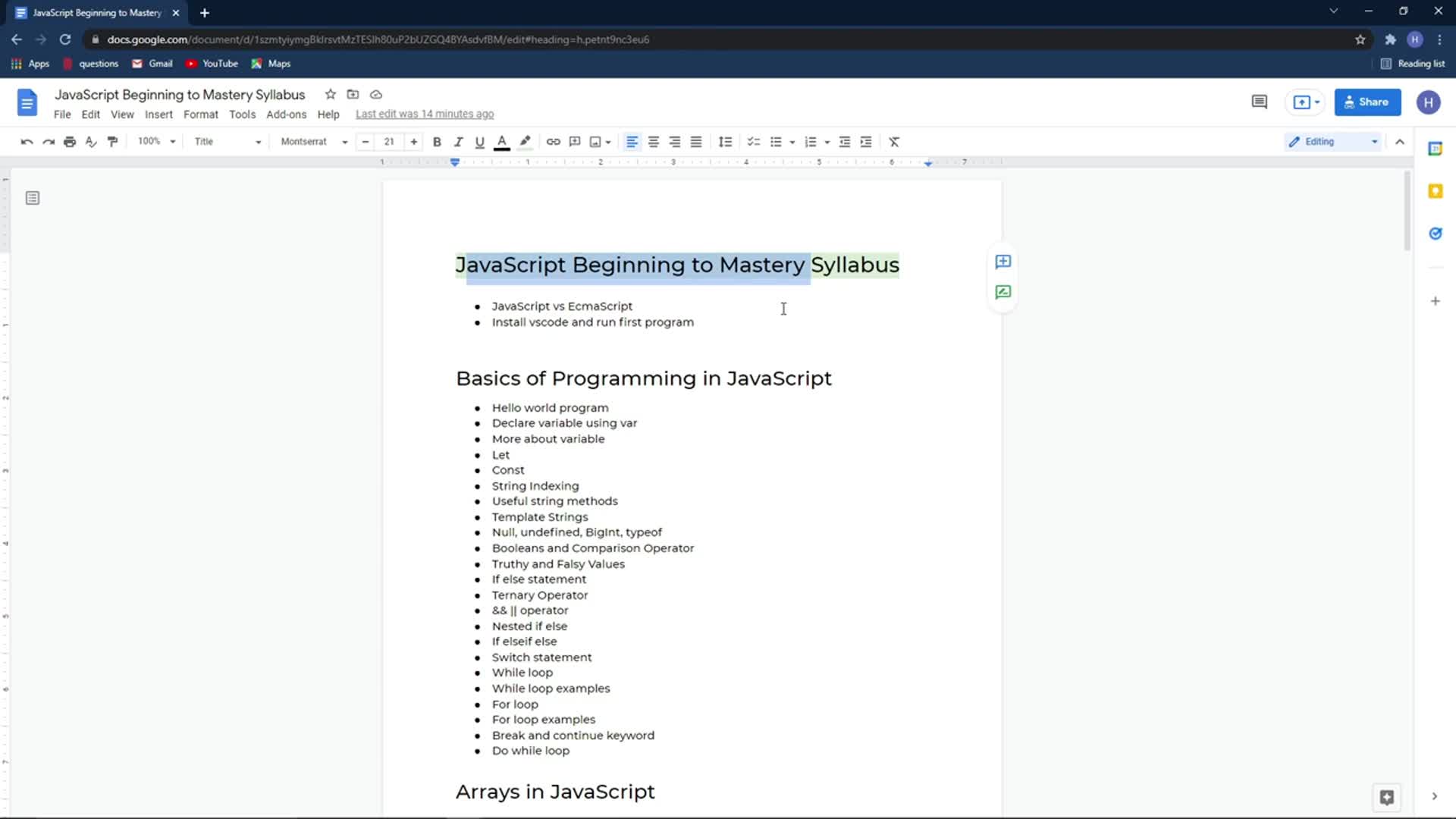Open the Title paragraph style dropdown
Viewport: 1456px width, 819px height.
click(227, 142)
